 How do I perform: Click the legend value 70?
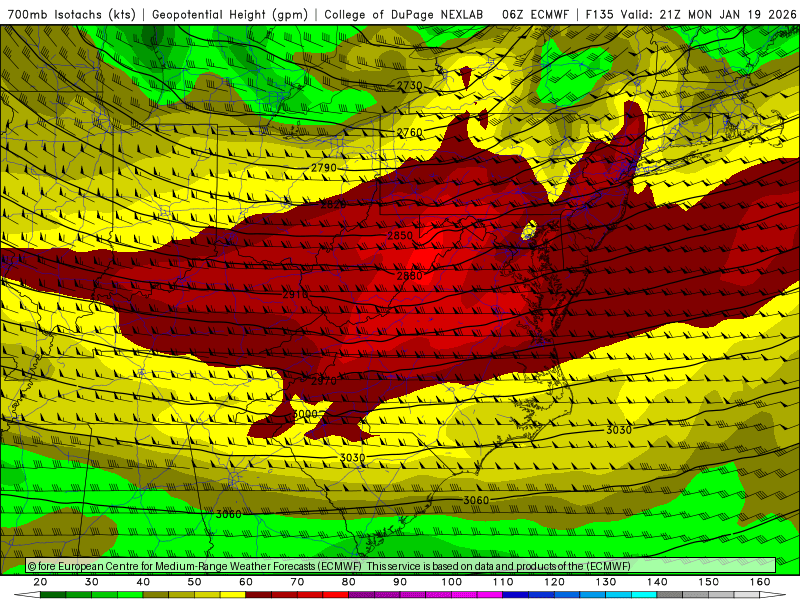297,582
